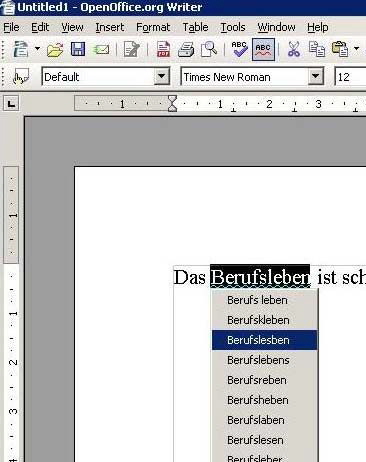
Task: Choose suggestion "Berufsreben"
Action: click(265, 380)
